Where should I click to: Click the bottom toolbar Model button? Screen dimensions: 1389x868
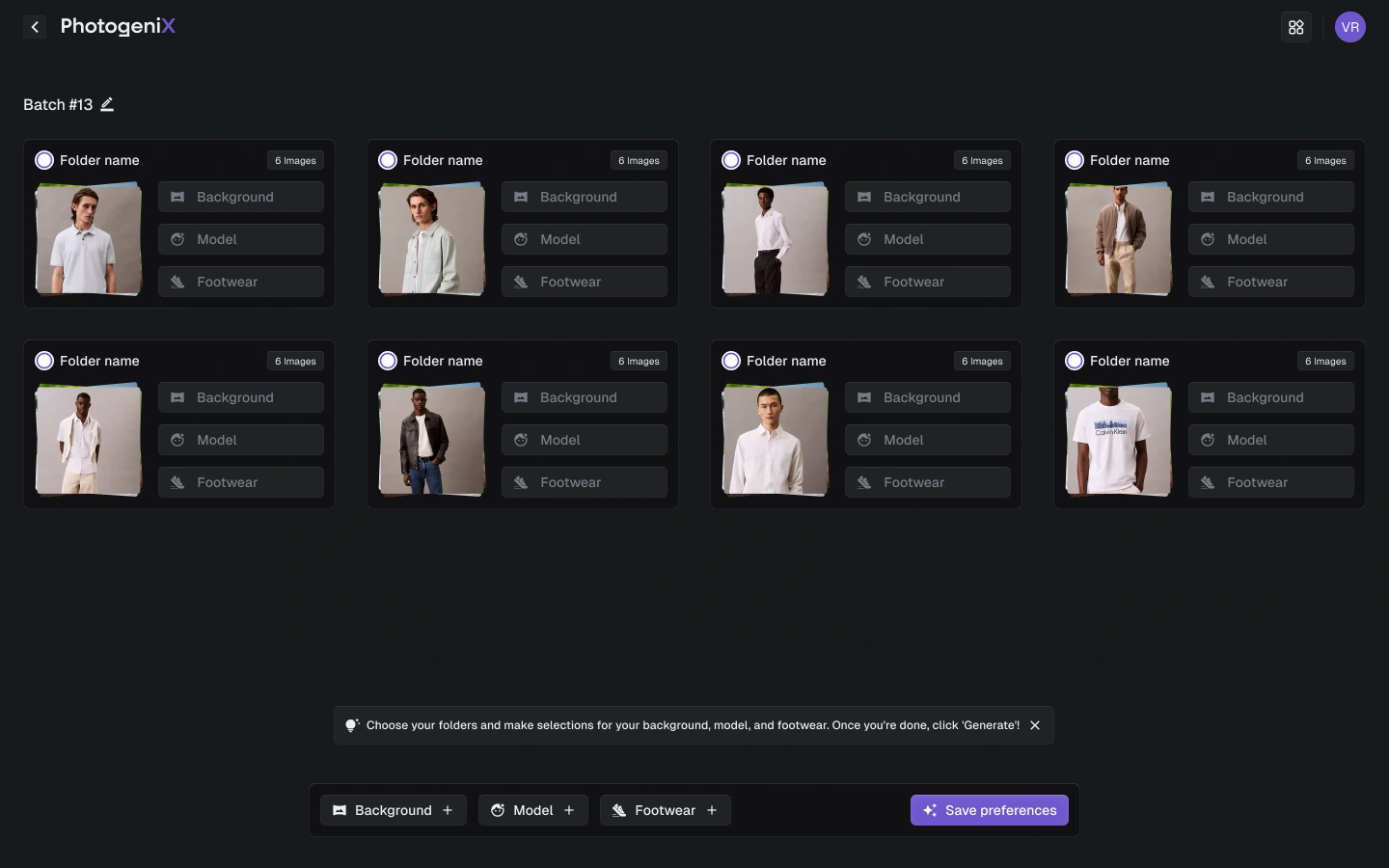(523, 810)
